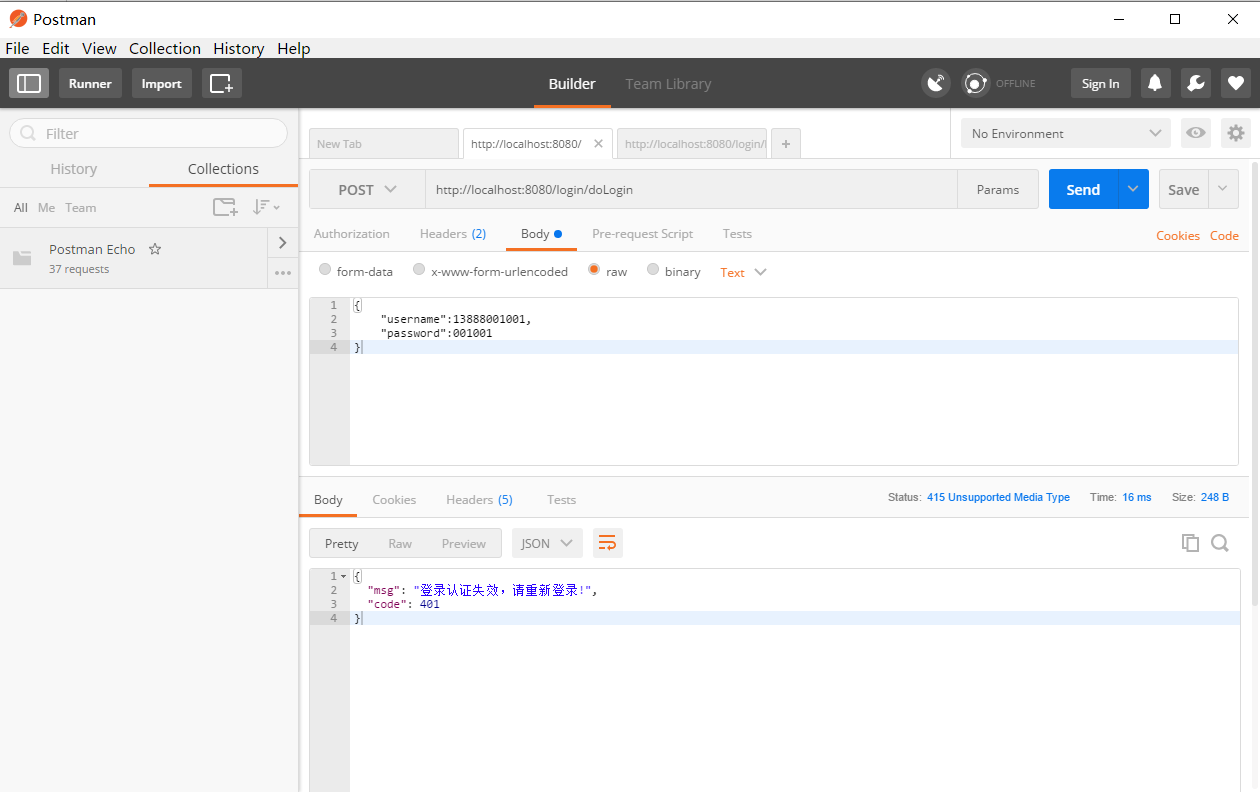
Task: Switch response view to Preview
Action: [464, 543]
